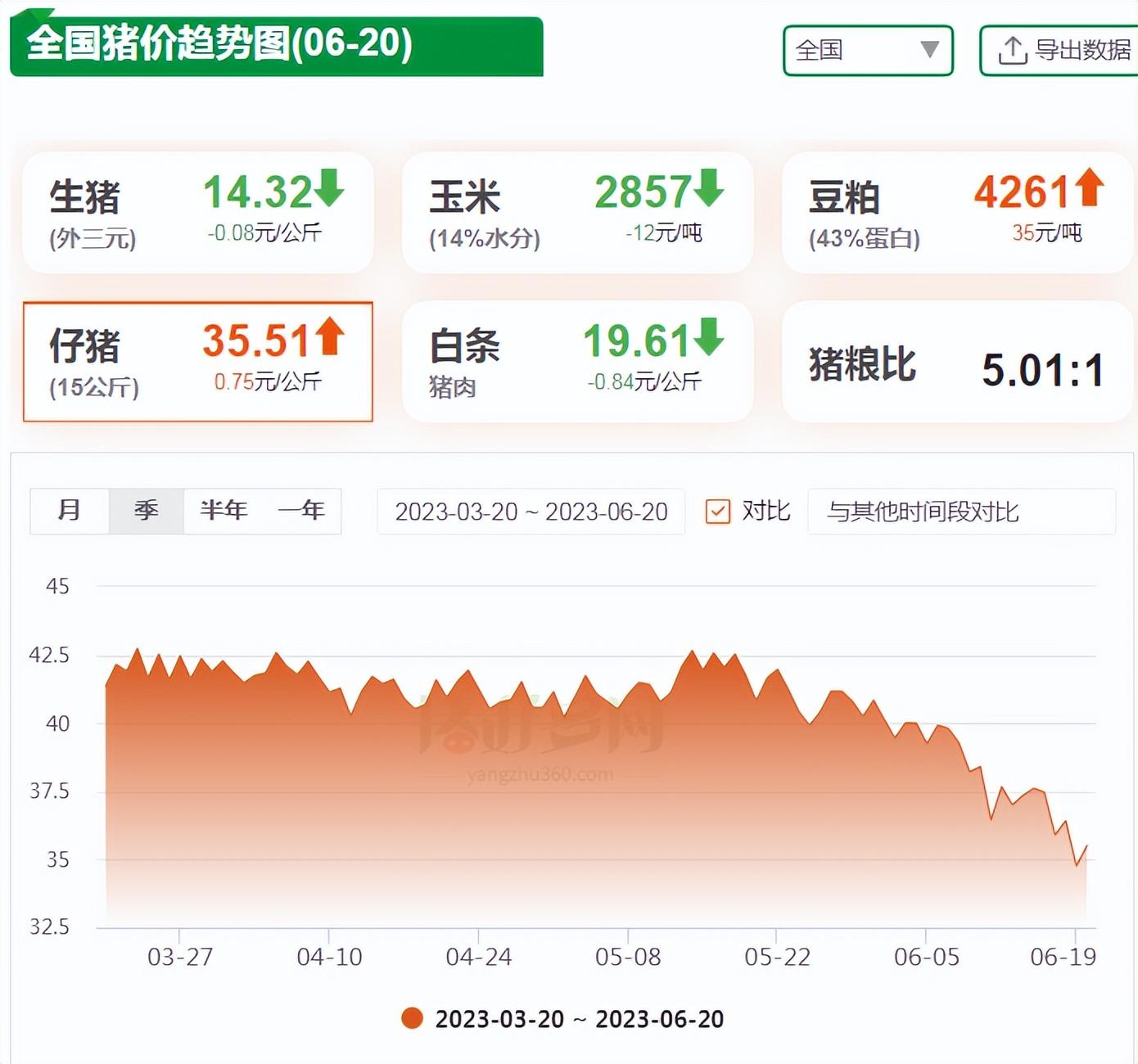1138x1064 pixels.
Task: Select the 生猪 (外三元) price card
Action: 198,213
